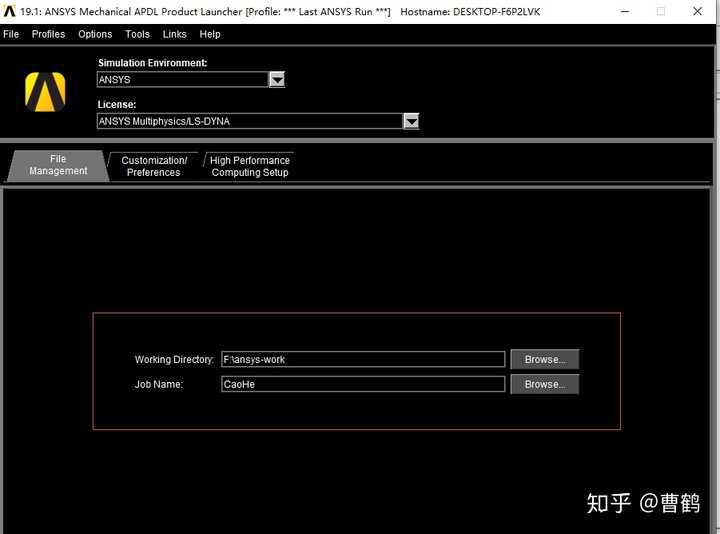The image size is (720, 534).
Task: Open the Profiles menu
Action: [48, 34]
